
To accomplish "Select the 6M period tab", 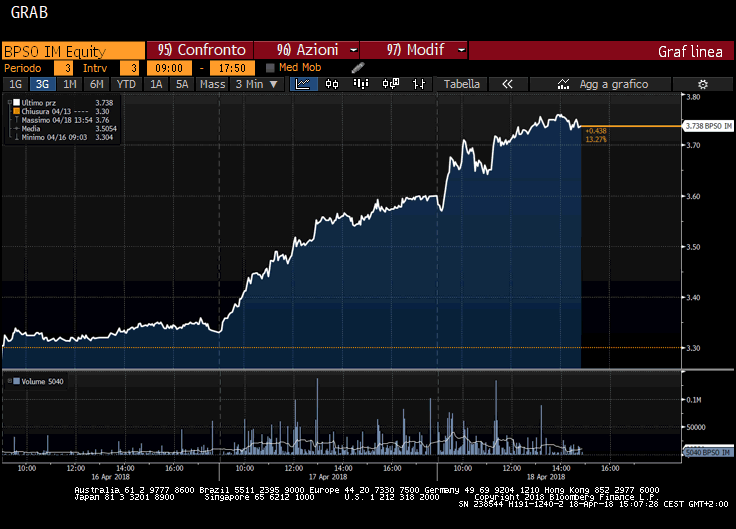I will [x=96, y=84].
